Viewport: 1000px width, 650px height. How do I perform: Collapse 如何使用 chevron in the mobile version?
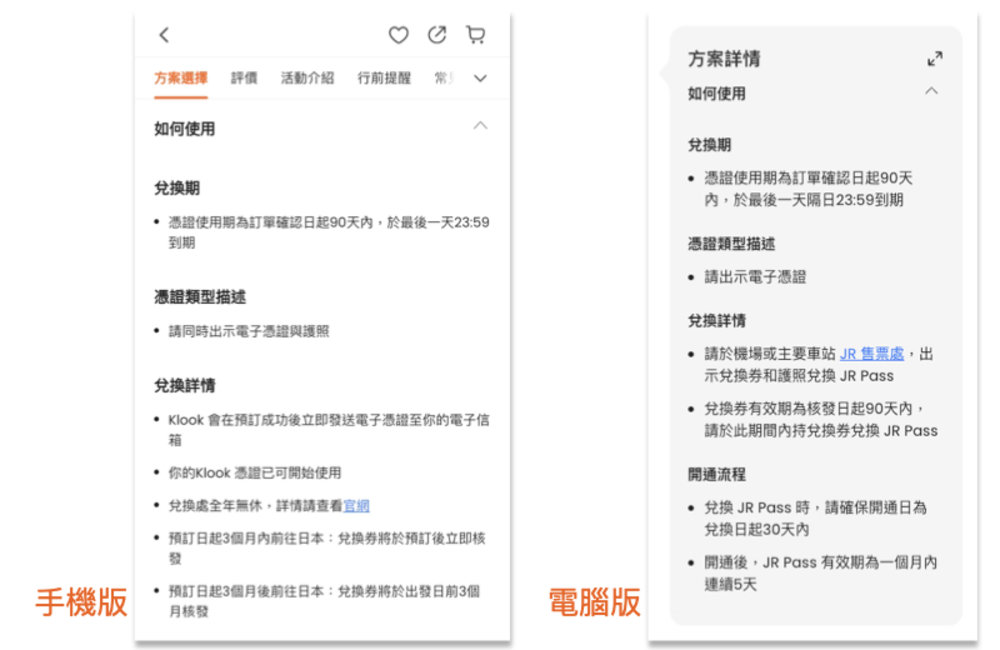pyautogui.click(x=480, y=127)
